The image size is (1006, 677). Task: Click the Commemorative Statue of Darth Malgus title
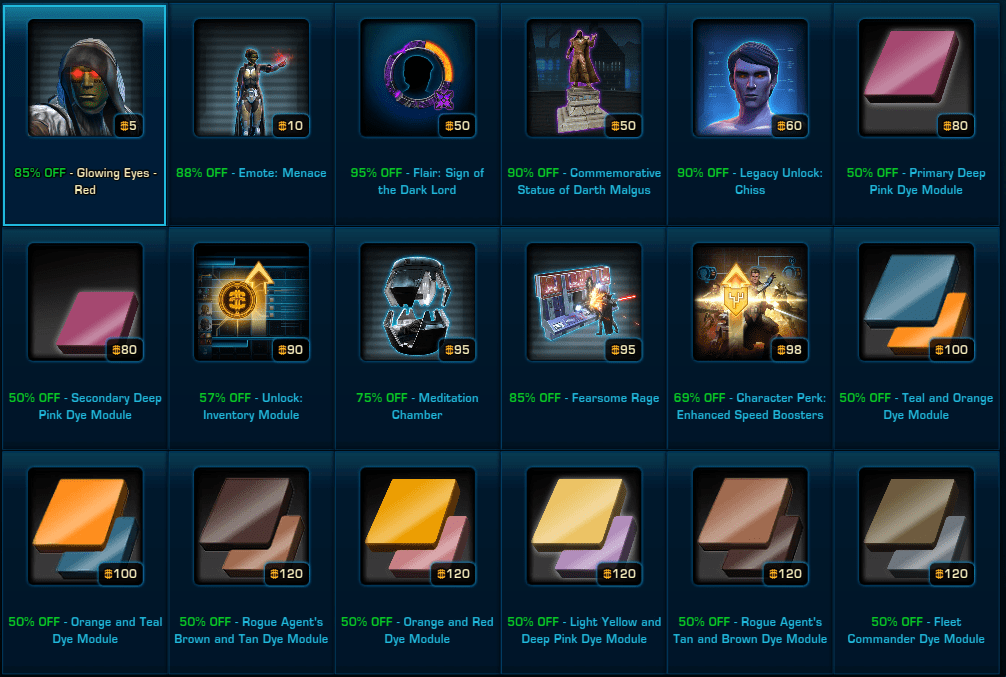click(583, 182)
